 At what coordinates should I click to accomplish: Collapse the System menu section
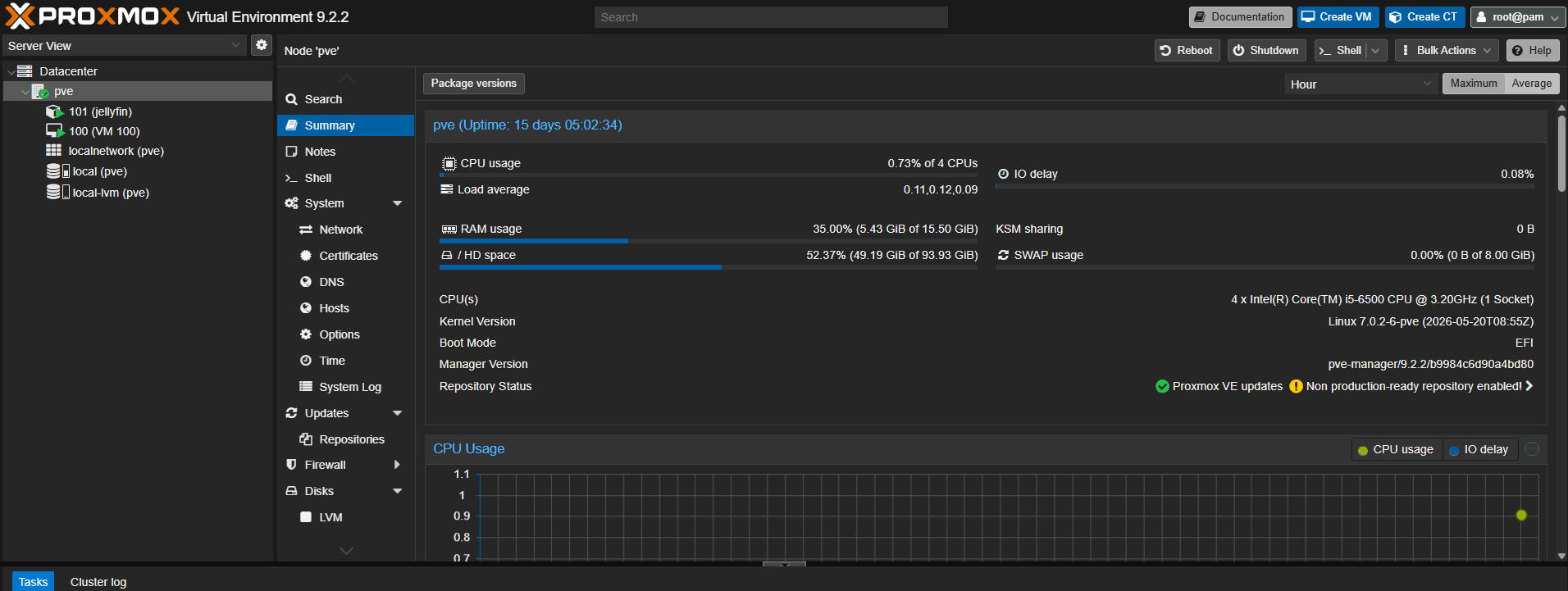click(x=398, y=203)
